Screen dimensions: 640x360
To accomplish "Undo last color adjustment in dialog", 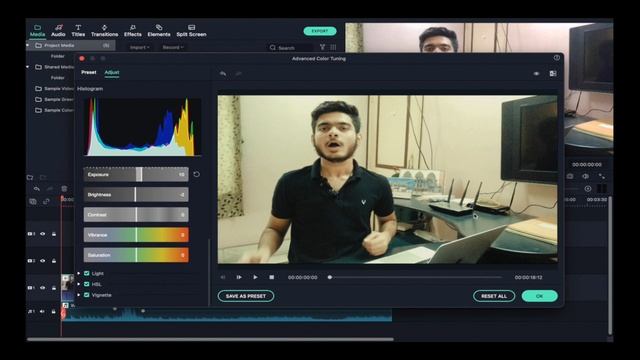I will coord(223,73).
